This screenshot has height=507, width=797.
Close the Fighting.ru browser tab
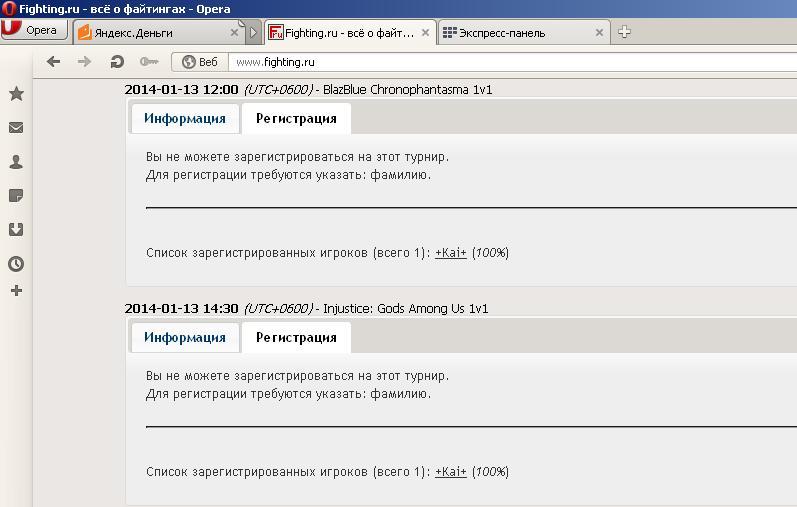425,32
